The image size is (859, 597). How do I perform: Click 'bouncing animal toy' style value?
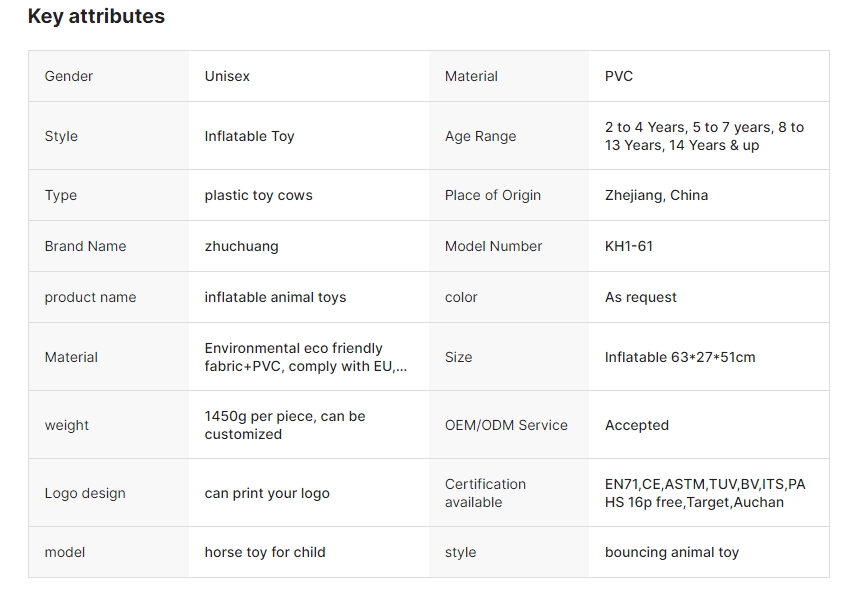[672, 552]
